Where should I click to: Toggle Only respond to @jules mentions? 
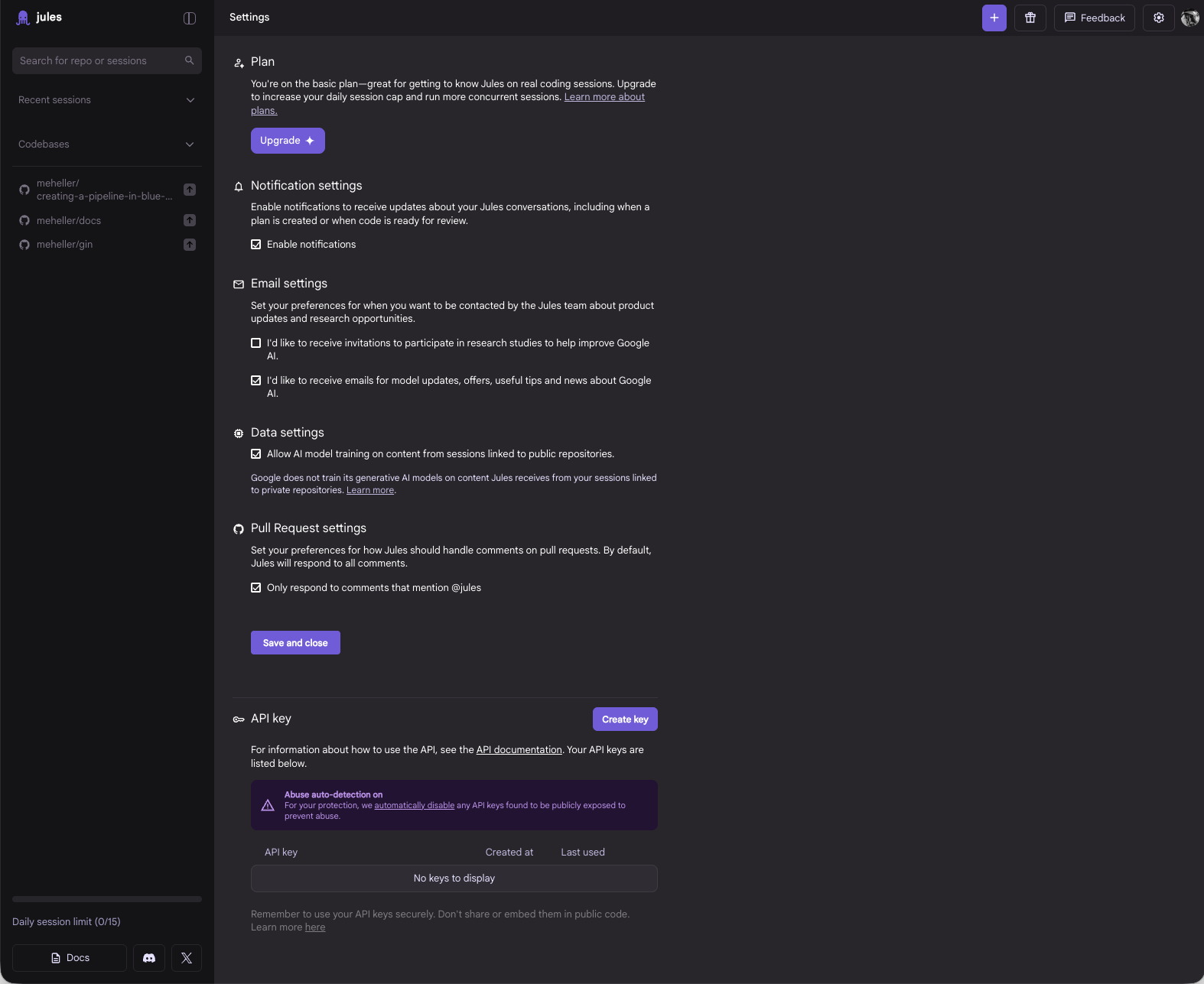coord(256,588)
